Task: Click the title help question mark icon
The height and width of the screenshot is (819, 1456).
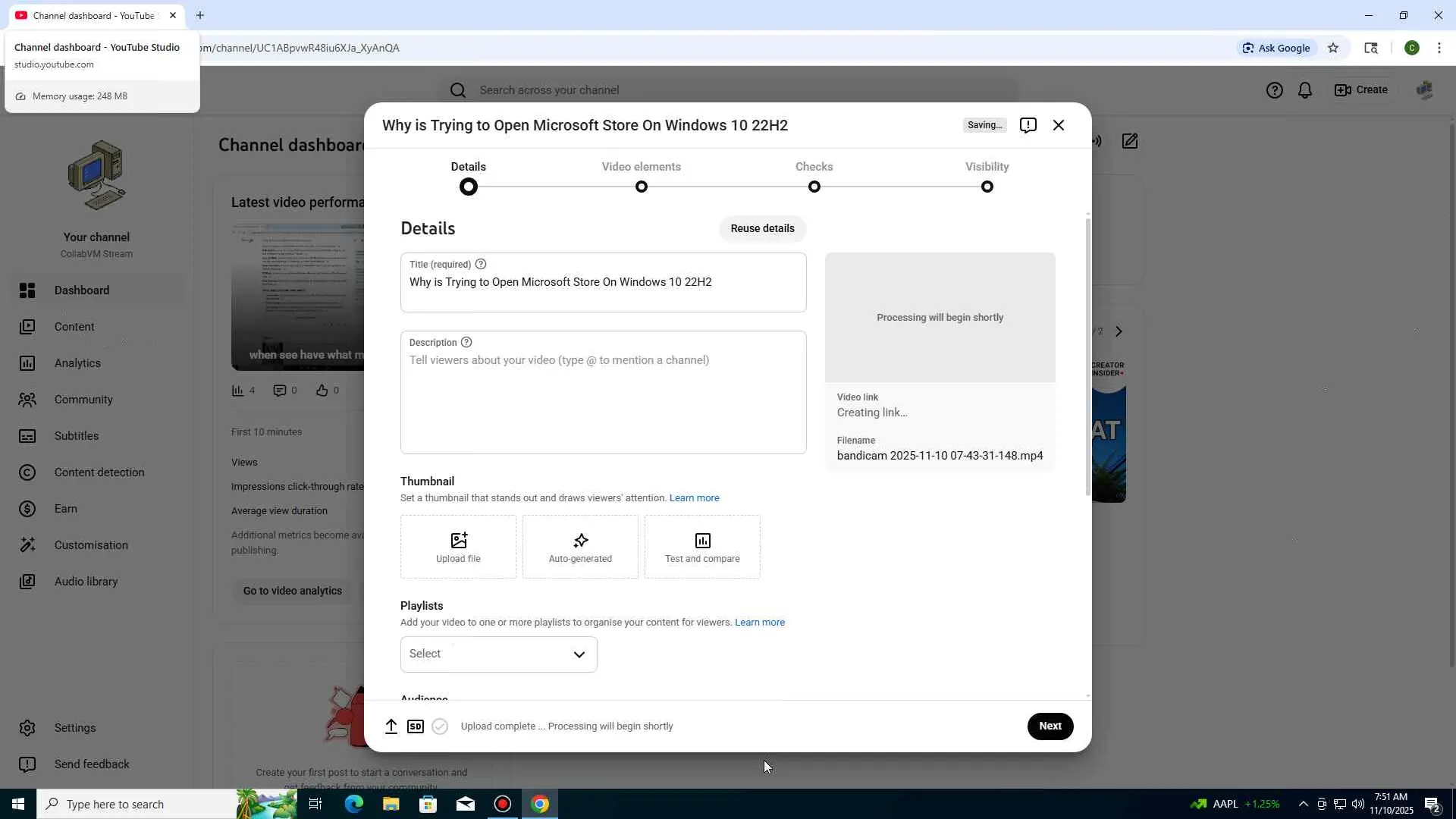Action: coord(481,264)
